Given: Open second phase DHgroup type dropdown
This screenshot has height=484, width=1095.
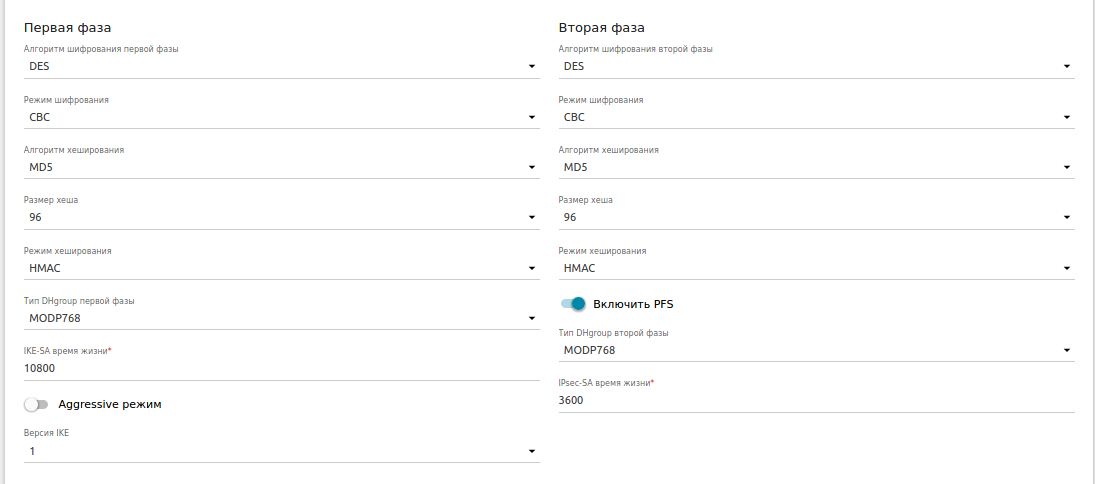Looking at the screenshot, I should [815, 350].
